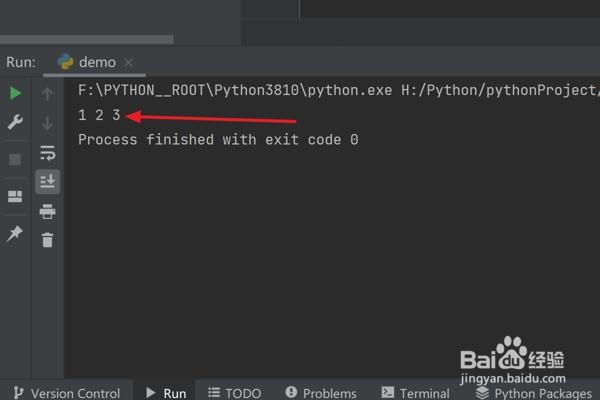
Task: Toggle soft-wrap for console output
Action: point(47,153)
